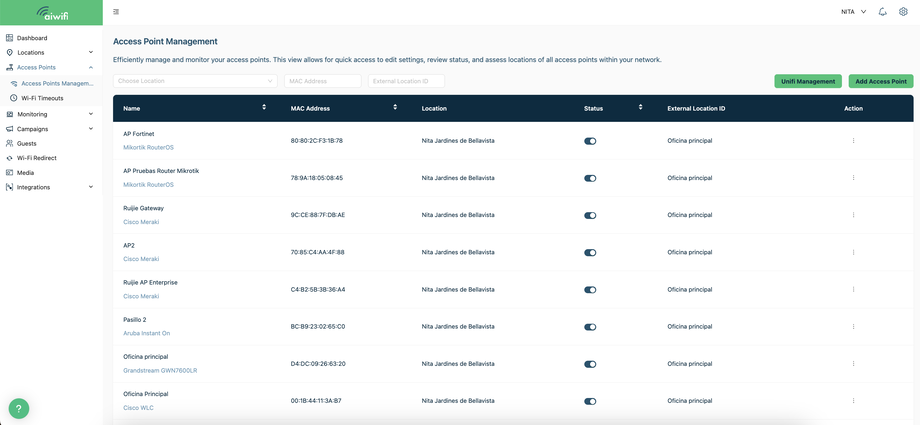Toggle status of Grandstream GWN7600LR access point
Image resolution: width=920 pixels, height=425 pixels.
click(590, 365)
